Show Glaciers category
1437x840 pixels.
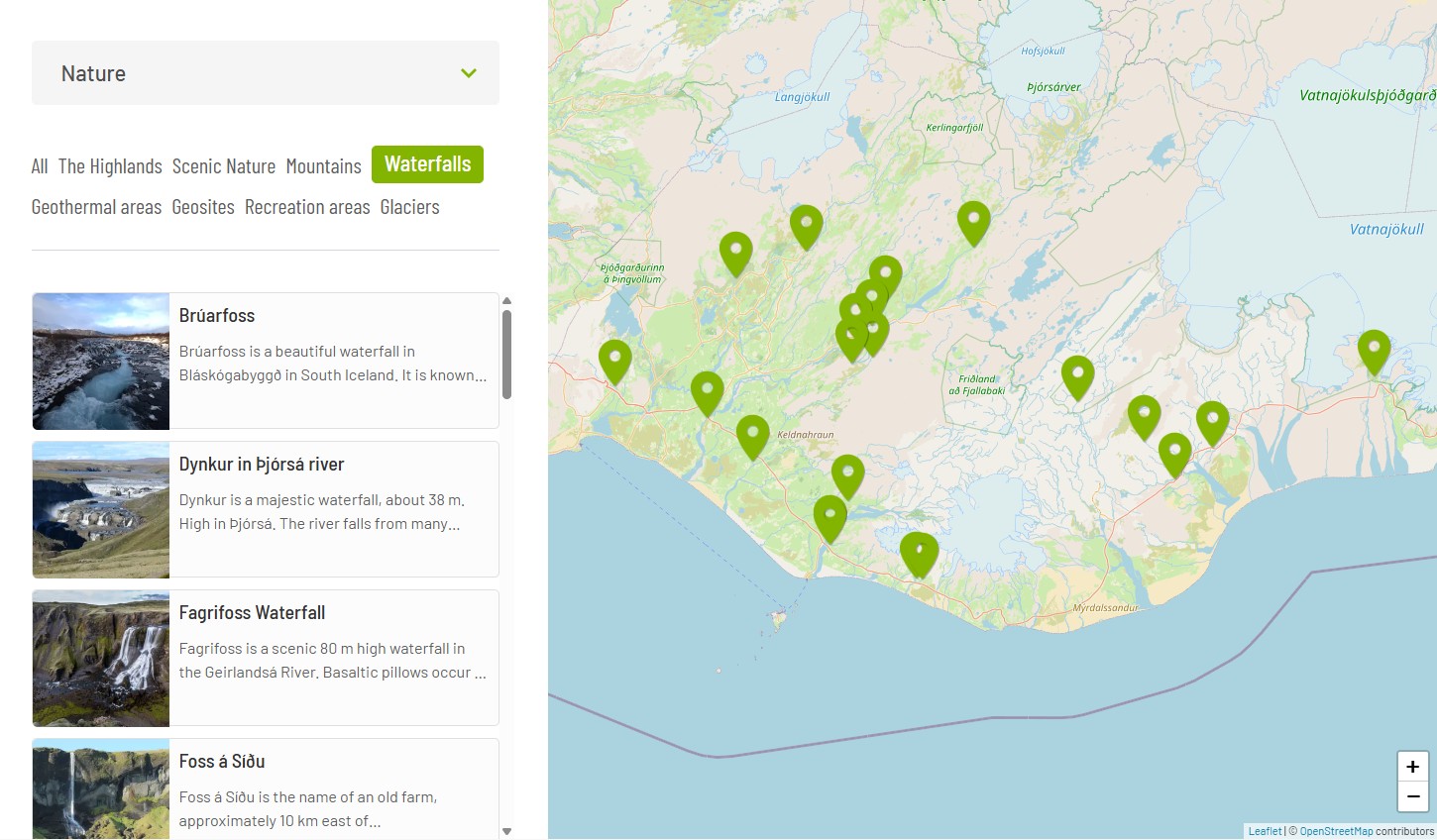(x=409, y=207)
